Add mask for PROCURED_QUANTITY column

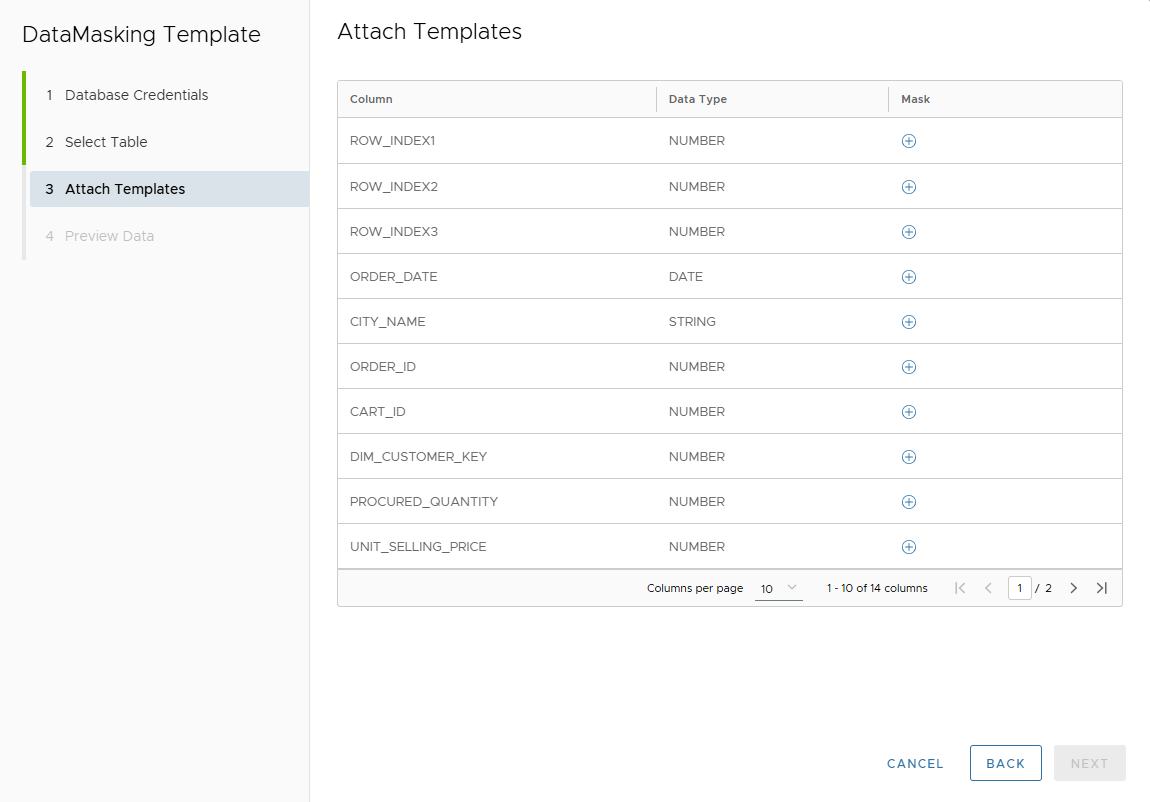point(908,502)
